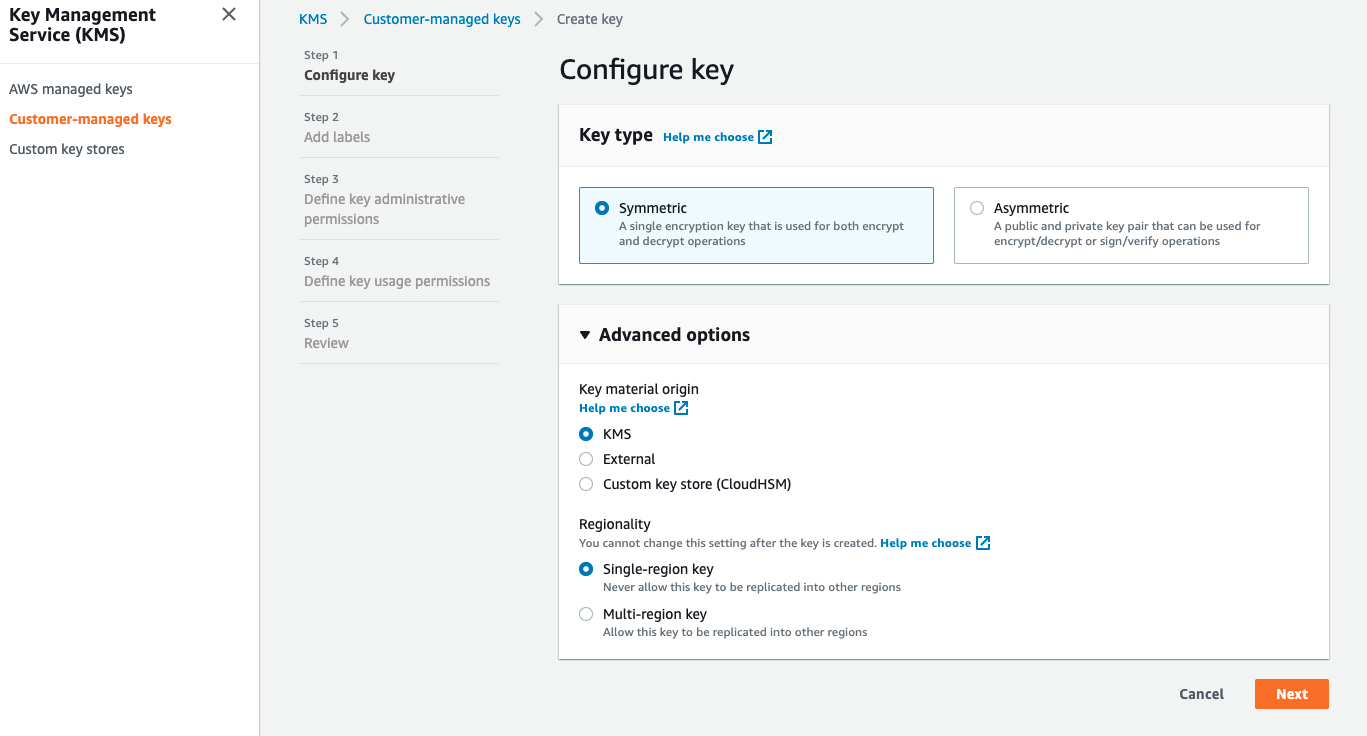
Task: Select the Symmetric key type
Action: pyautogui.click(x=602, y=208)
